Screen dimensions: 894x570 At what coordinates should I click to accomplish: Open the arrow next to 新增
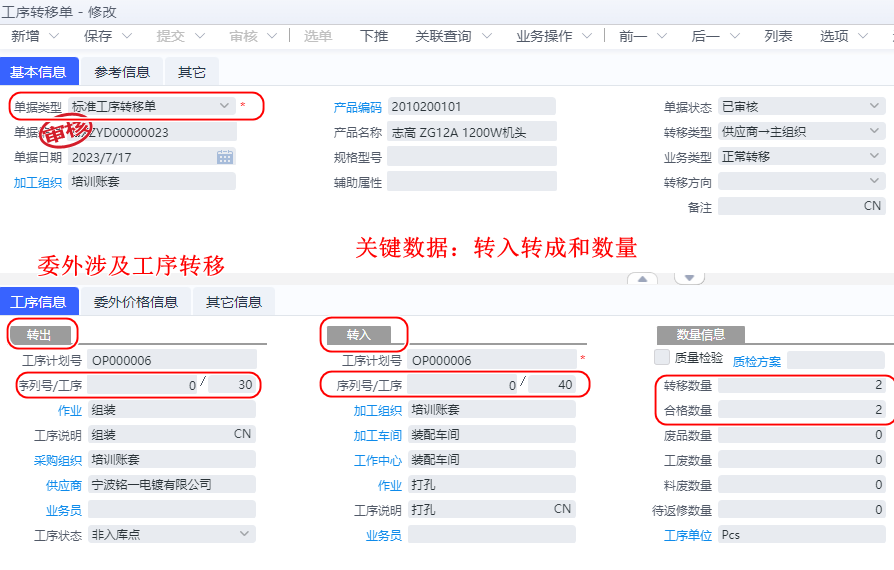click(57, 36)
